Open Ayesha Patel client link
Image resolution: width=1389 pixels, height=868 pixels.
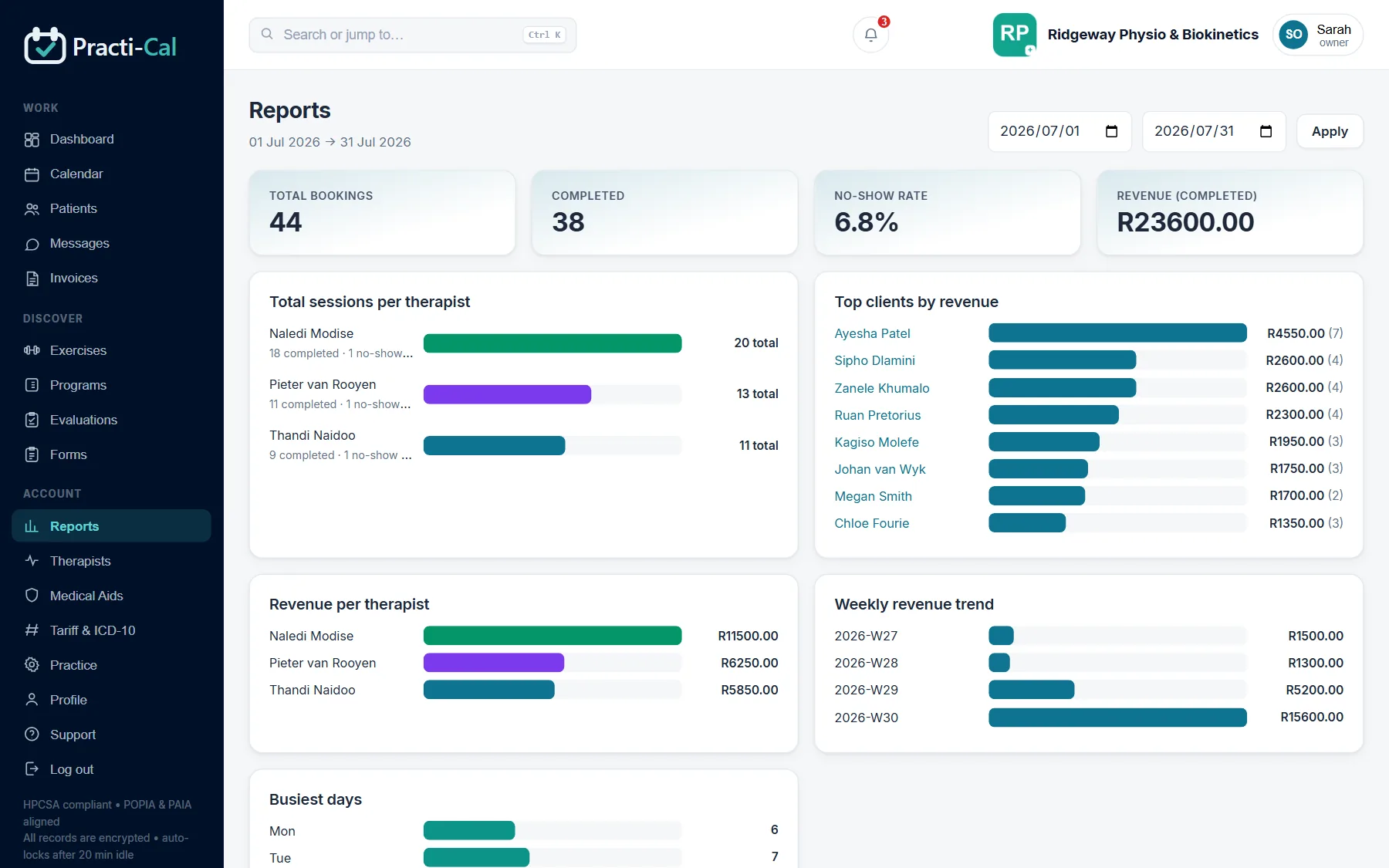(872, 333)
